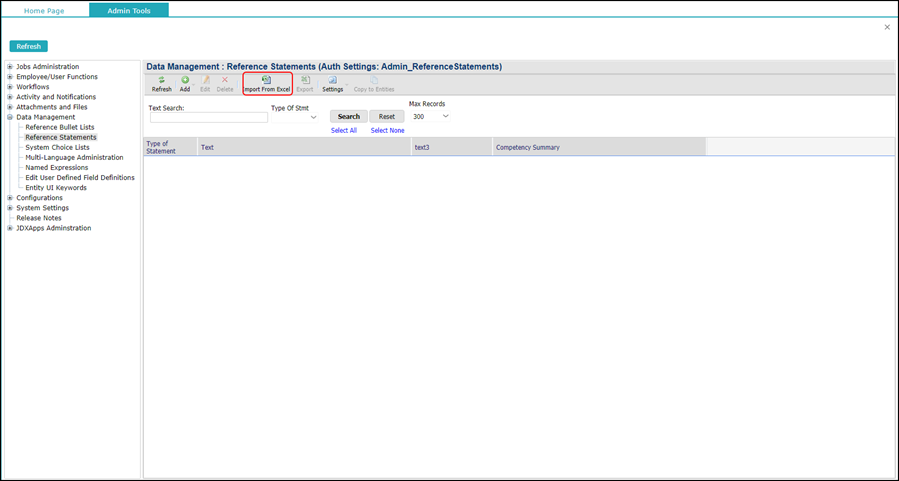The width and height of the screenshot is (899, 481).
Task: Open the Settings toolbar icon
Action: coord(332,80)
